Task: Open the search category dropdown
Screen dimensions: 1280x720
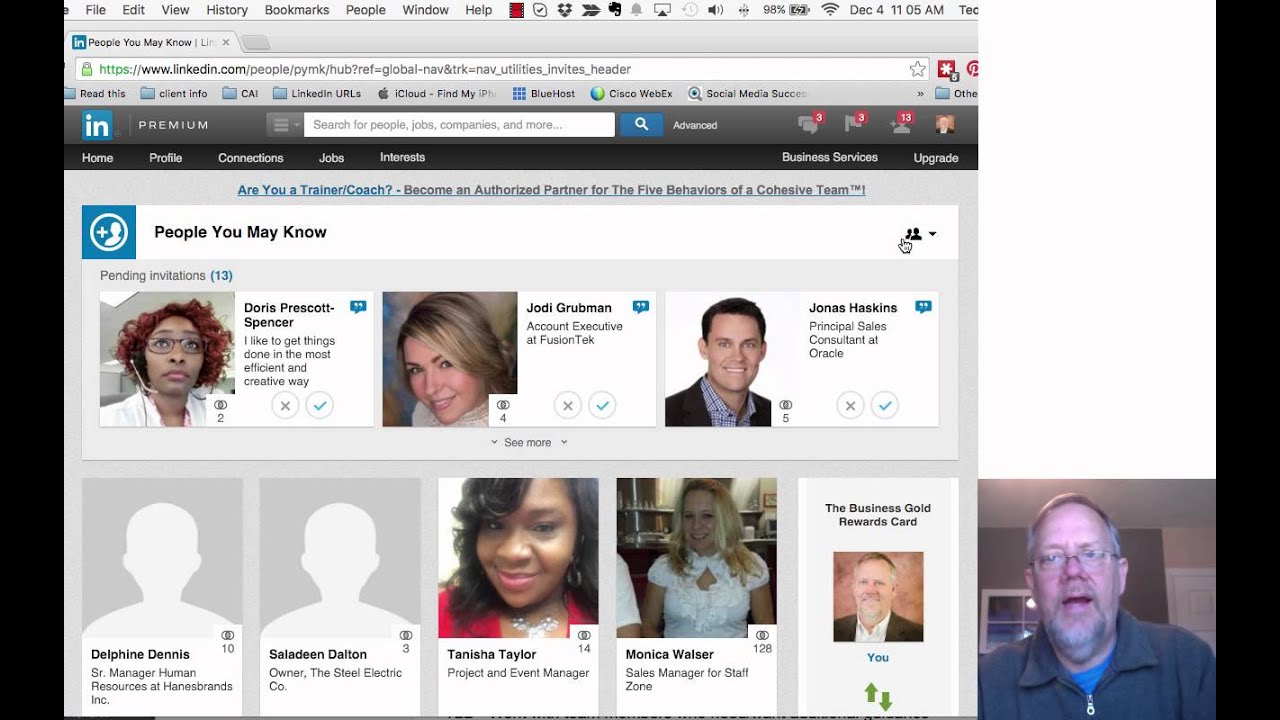Action: point(284,125)
